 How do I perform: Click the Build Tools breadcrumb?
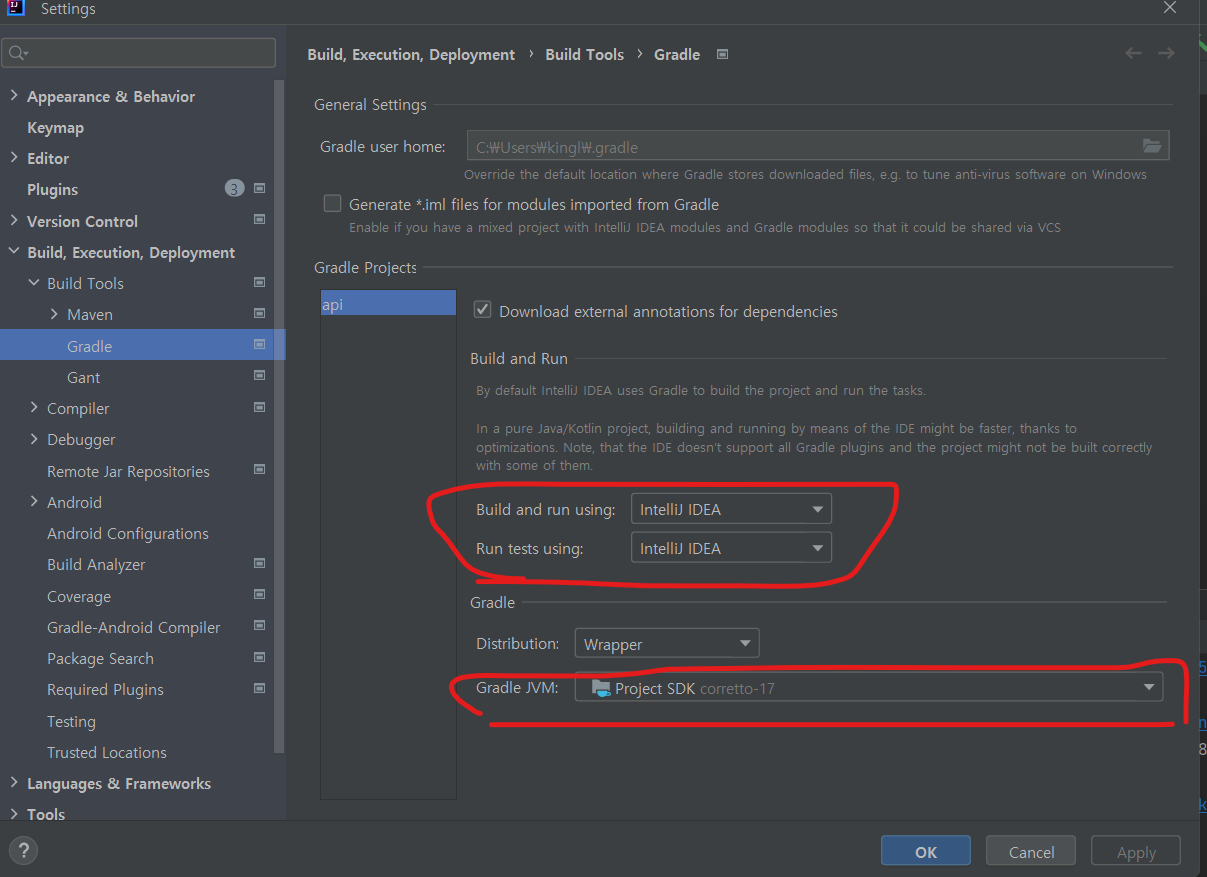(x=584, y=54)
